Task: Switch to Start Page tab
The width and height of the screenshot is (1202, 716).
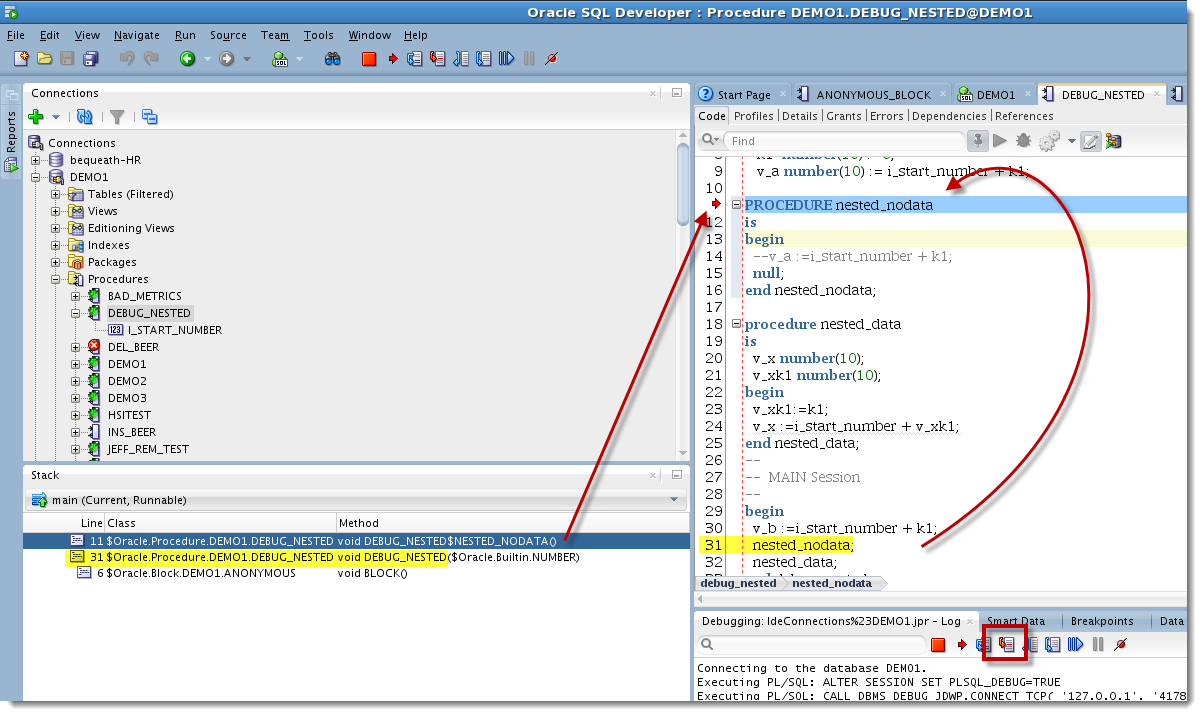Action: (743, 94)
